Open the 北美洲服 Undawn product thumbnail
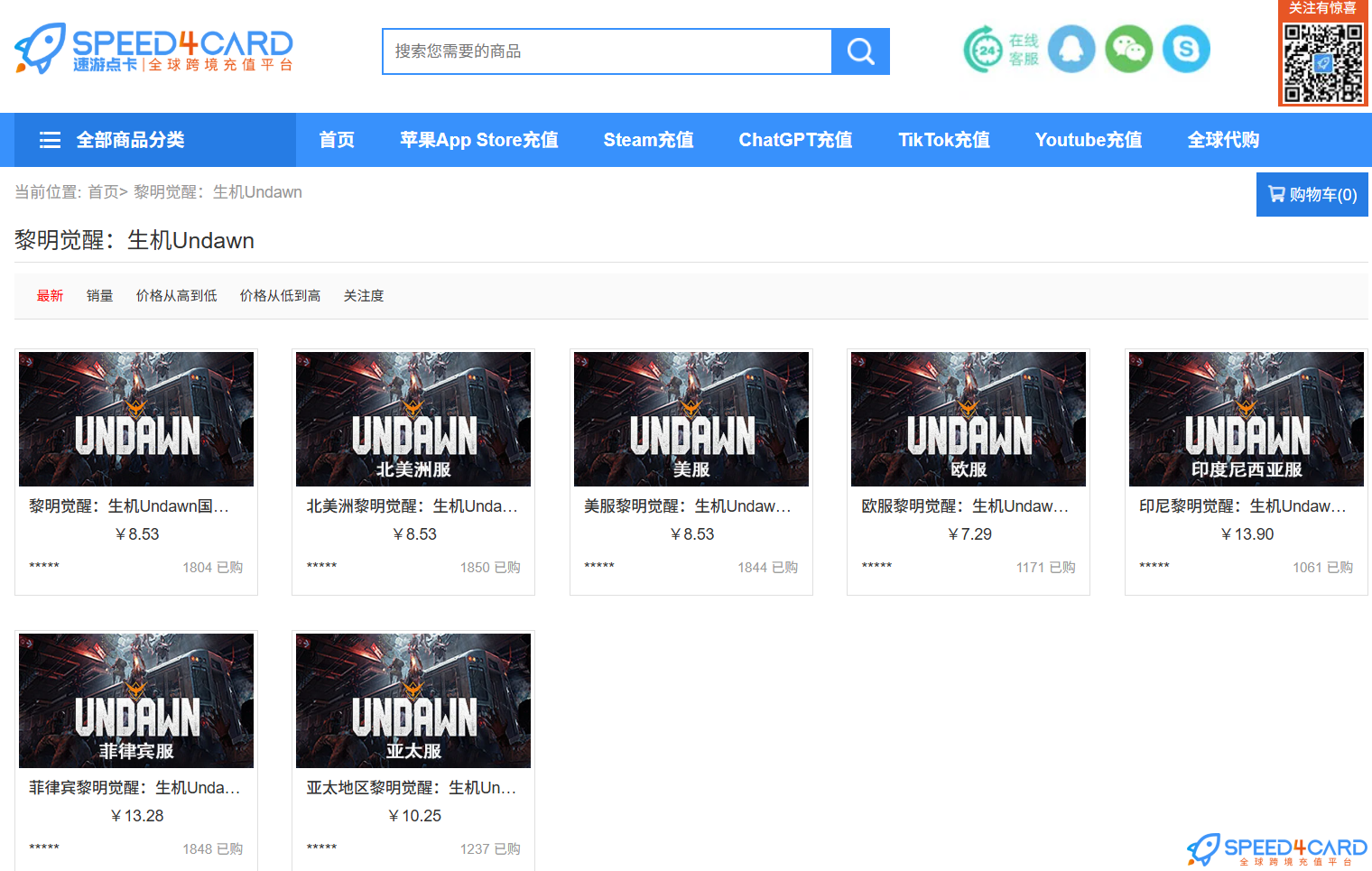This screenshot has height=871, width=1372. coord(413,419)
